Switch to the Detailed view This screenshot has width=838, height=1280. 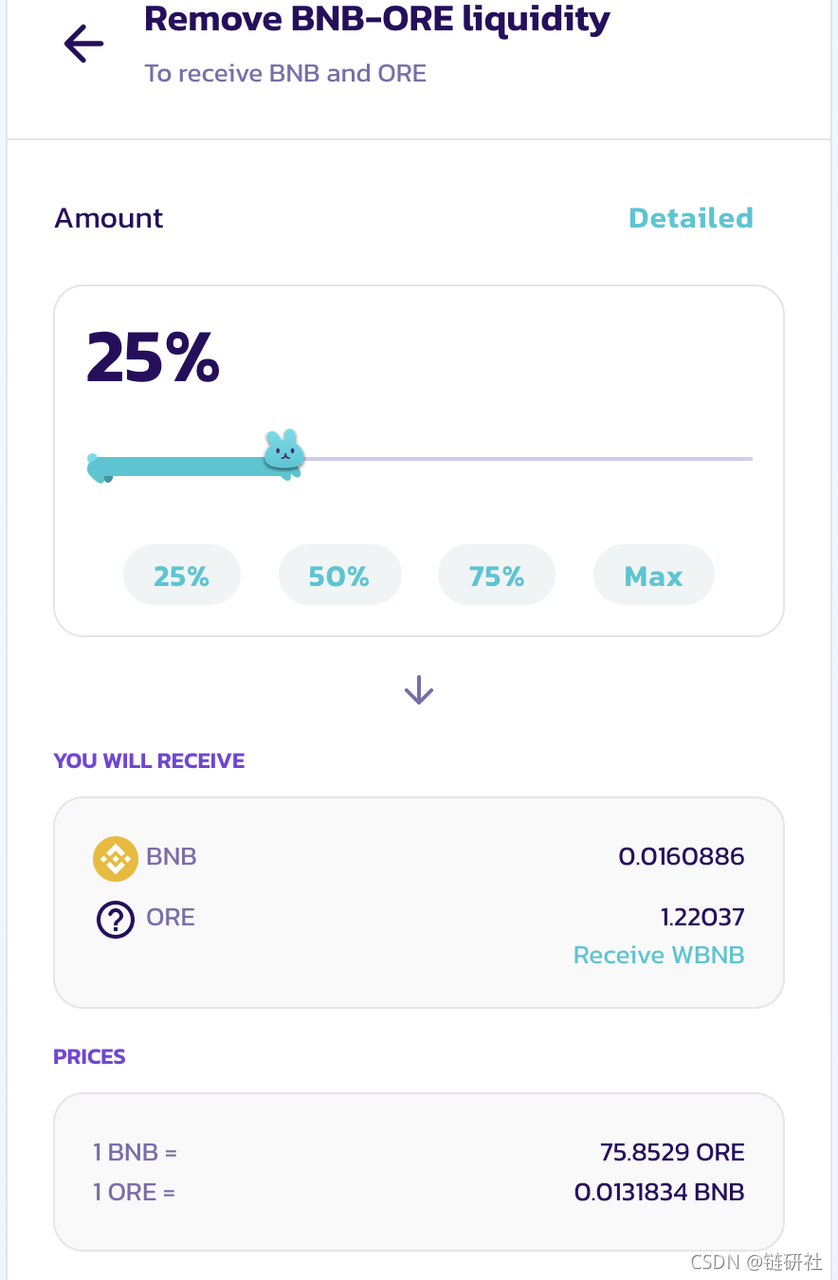point(690,218)
